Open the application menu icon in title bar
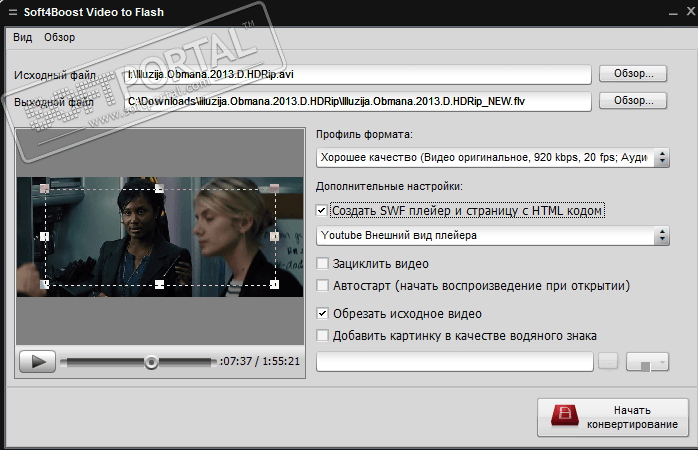The width and height of the screenshot is (698, 450). [x=13, y=12]
